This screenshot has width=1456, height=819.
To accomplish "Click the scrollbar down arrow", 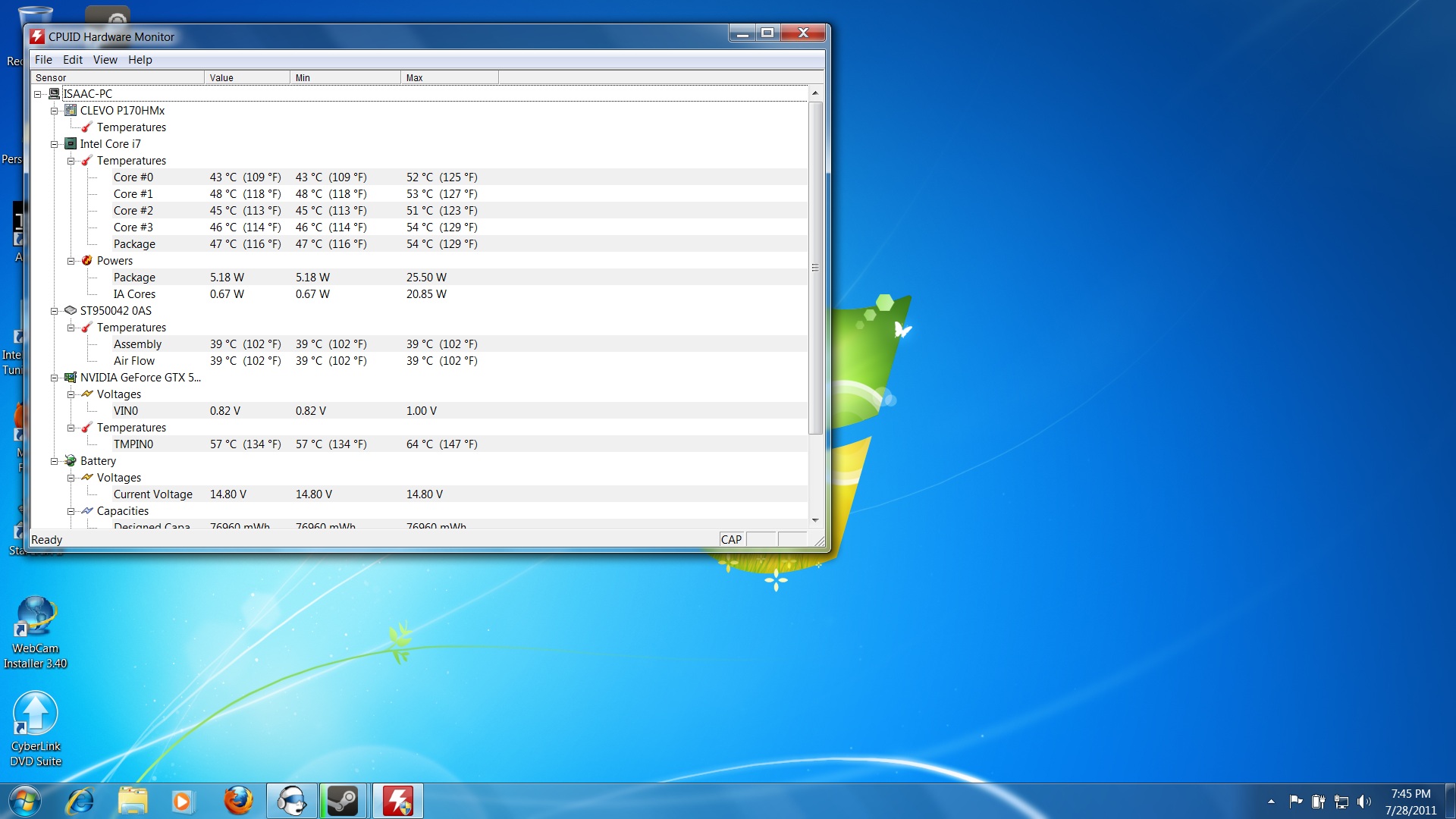I will click(x=815, y=519).
